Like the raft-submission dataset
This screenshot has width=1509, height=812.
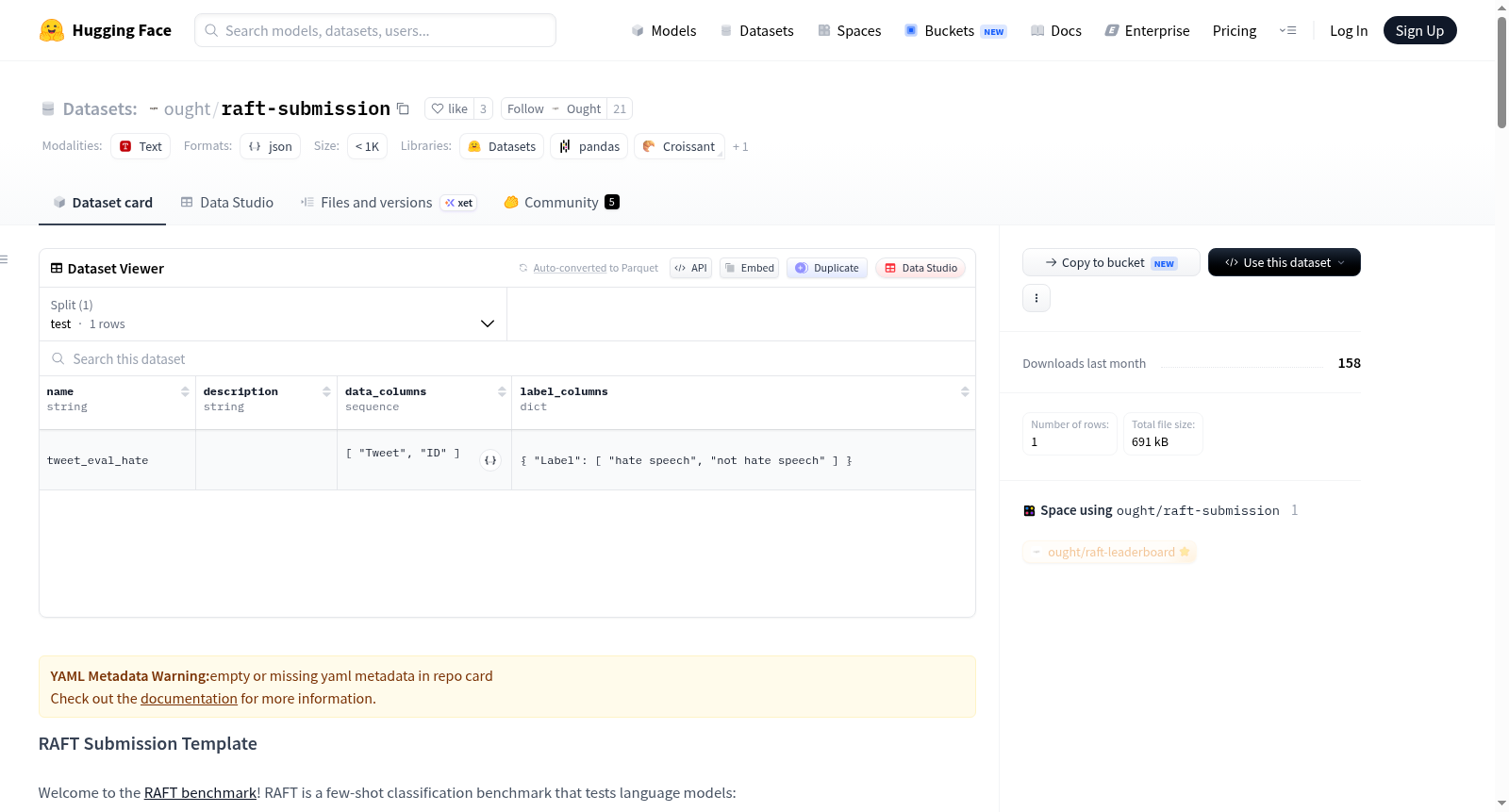449,108
